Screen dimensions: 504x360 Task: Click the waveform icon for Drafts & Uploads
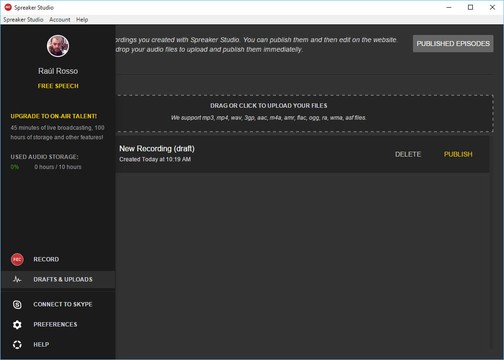point(17,279)
